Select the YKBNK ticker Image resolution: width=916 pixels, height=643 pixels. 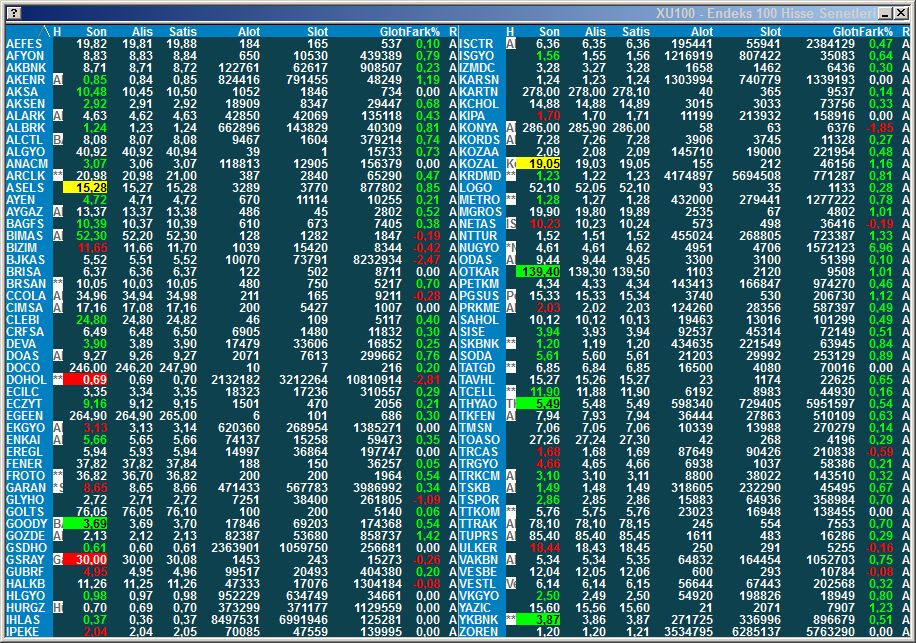click(x=479, y=620)
